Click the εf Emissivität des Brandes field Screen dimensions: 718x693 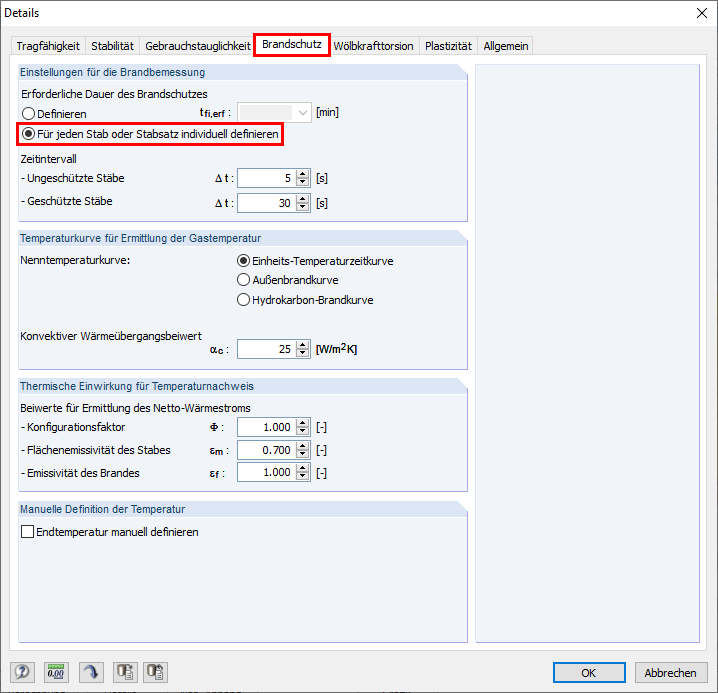click(267, 472)
